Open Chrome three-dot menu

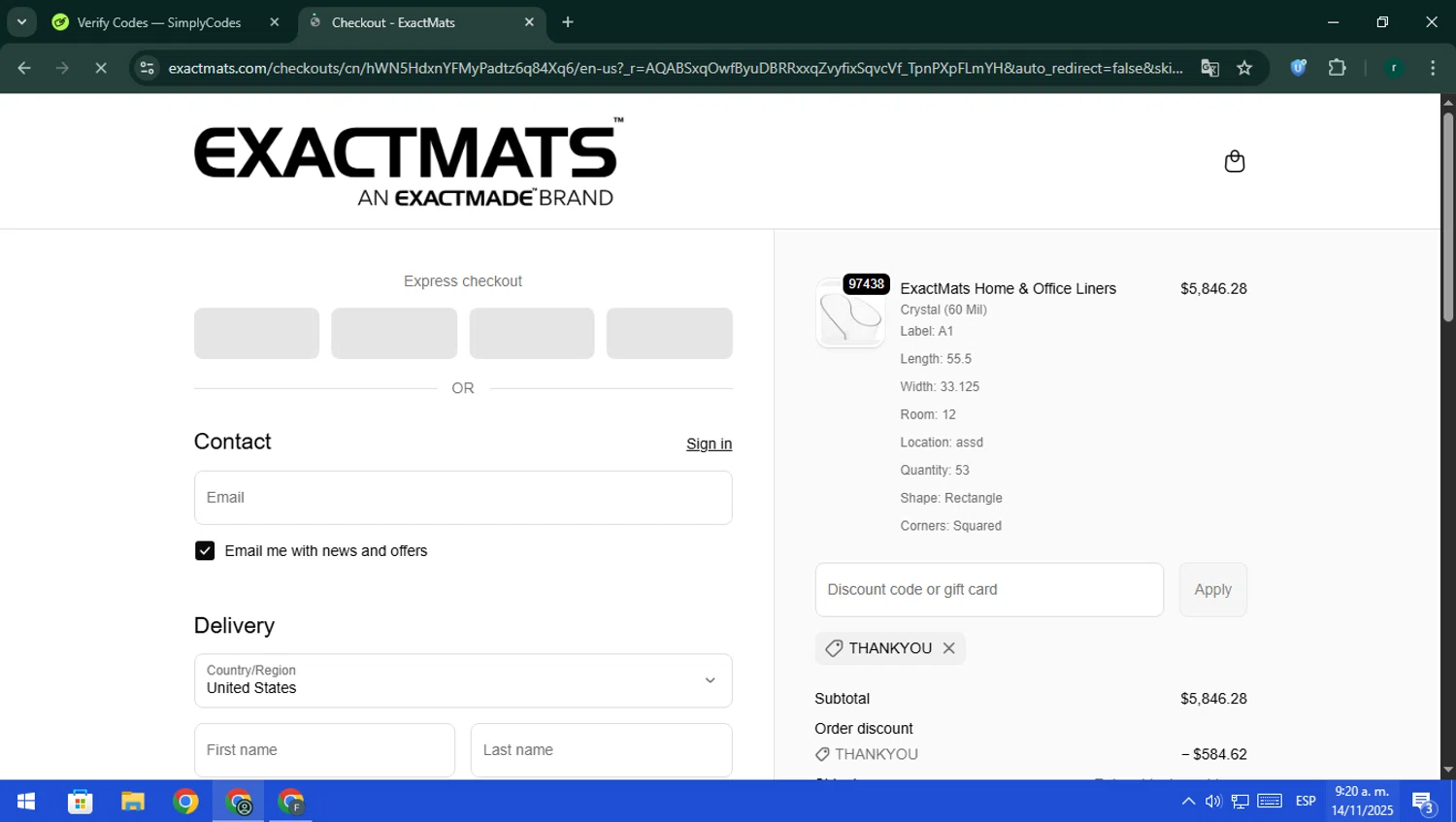(1433, 68)
